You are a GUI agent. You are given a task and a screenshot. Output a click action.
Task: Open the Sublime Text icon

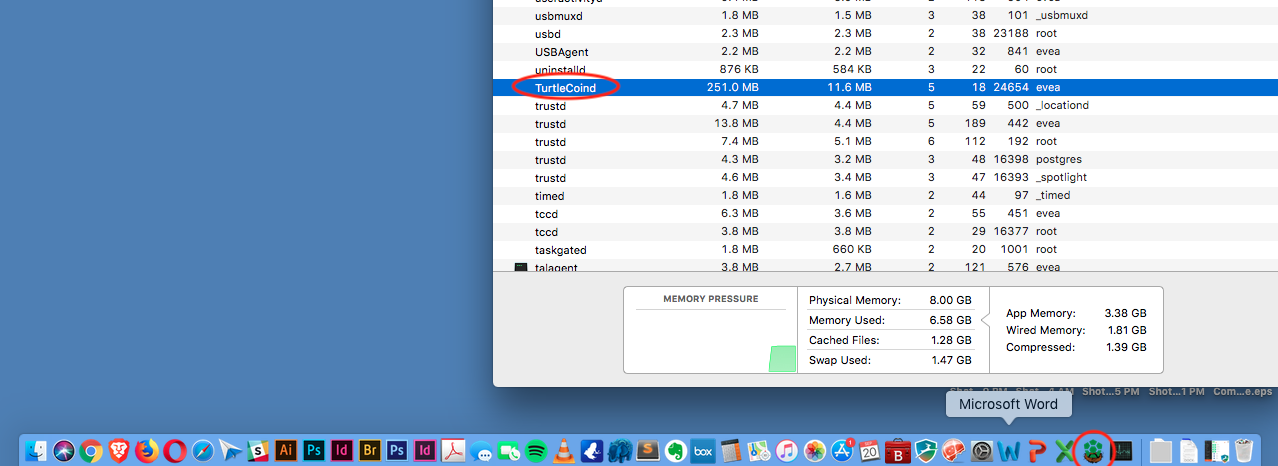648,450
